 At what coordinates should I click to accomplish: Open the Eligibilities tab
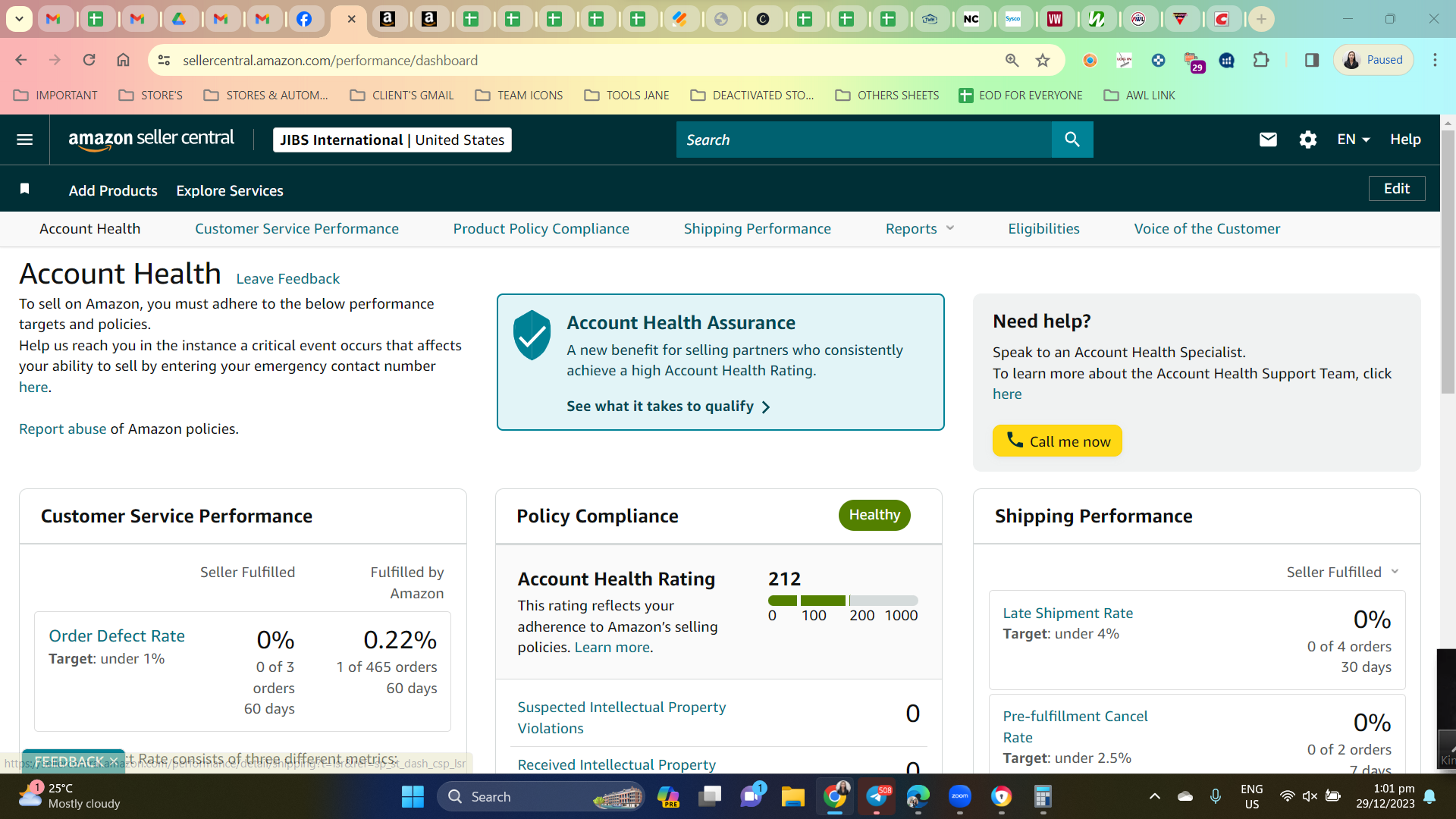(x=1043, y=229)
